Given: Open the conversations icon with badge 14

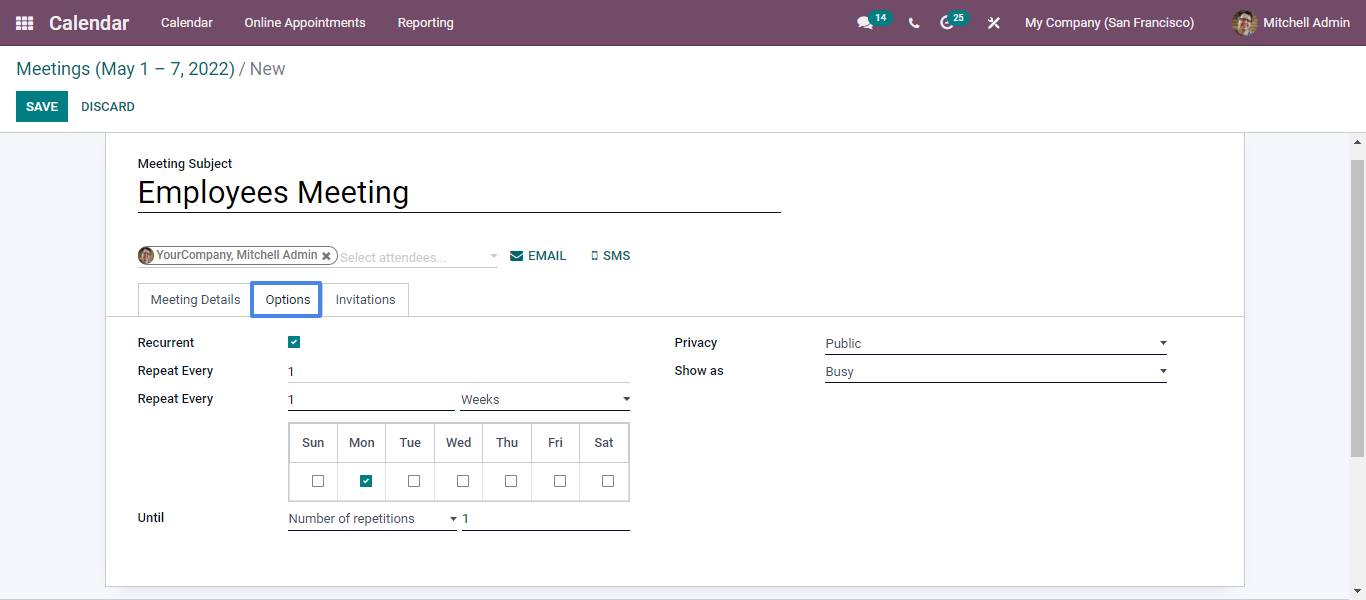Looking at the screenshot, I should (x=865, y=23).
